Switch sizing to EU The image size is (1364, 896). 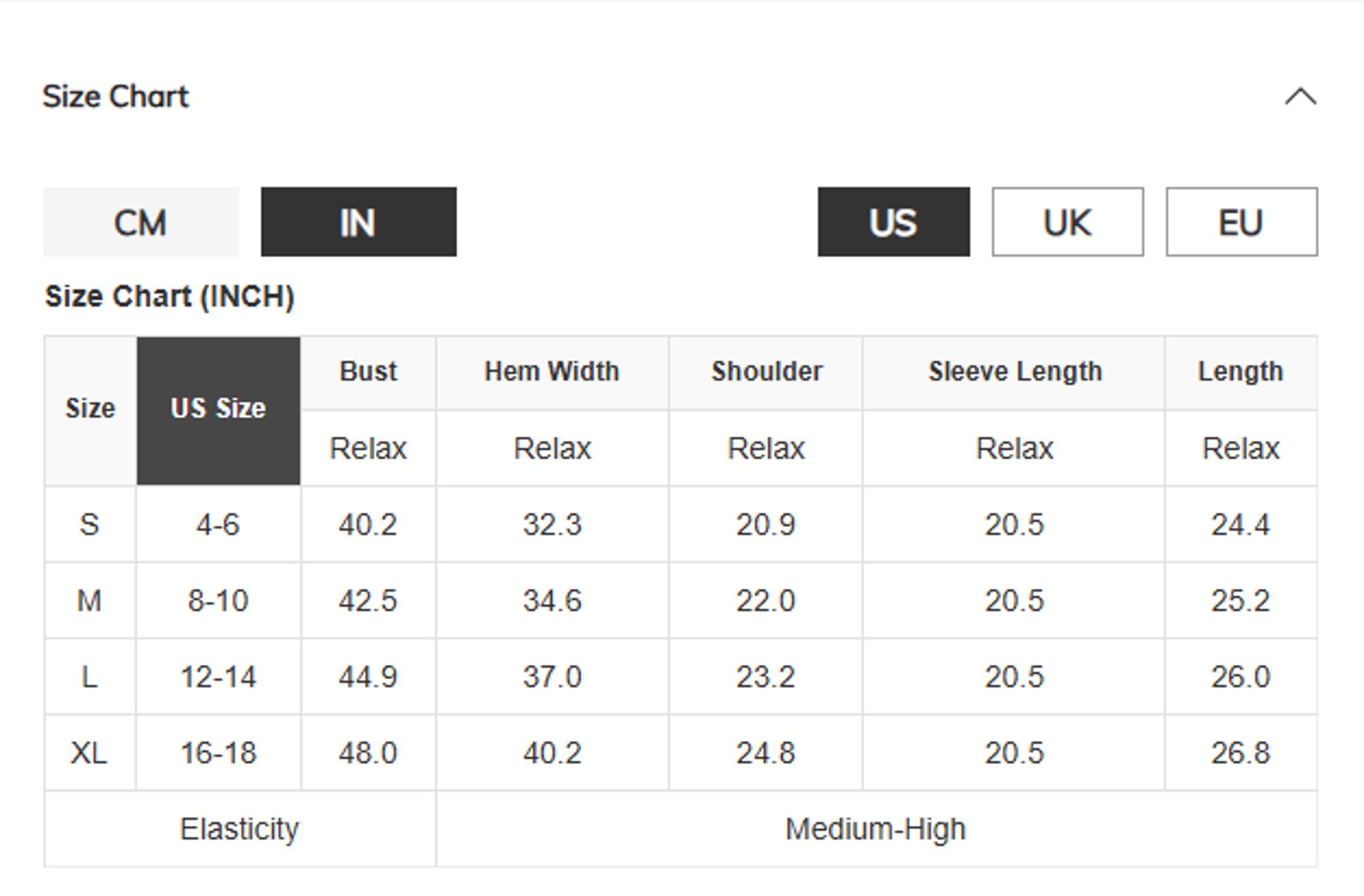[1241, 222]
